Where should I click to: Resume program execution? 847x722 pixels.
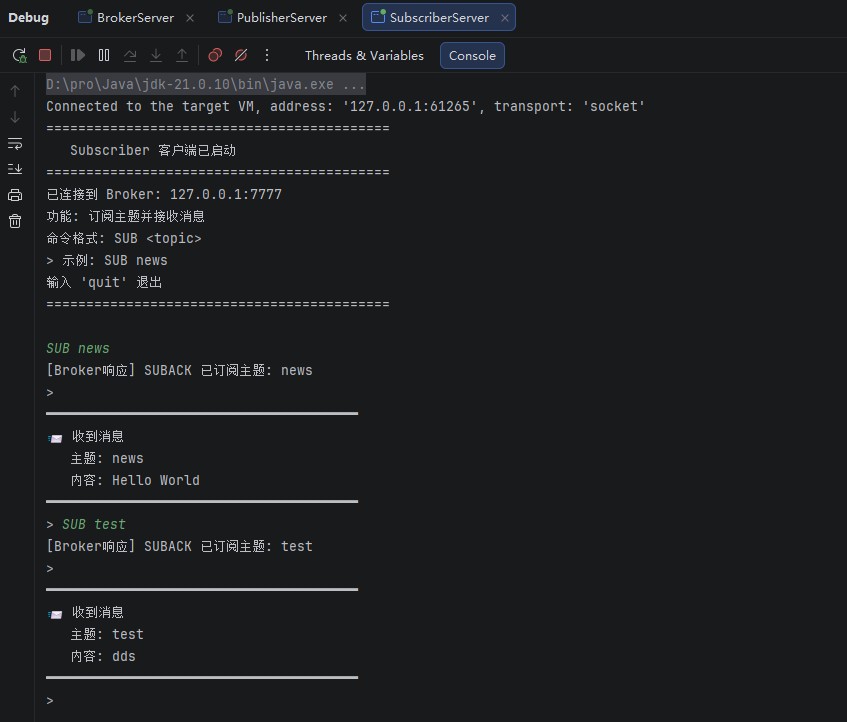(78, 55)
